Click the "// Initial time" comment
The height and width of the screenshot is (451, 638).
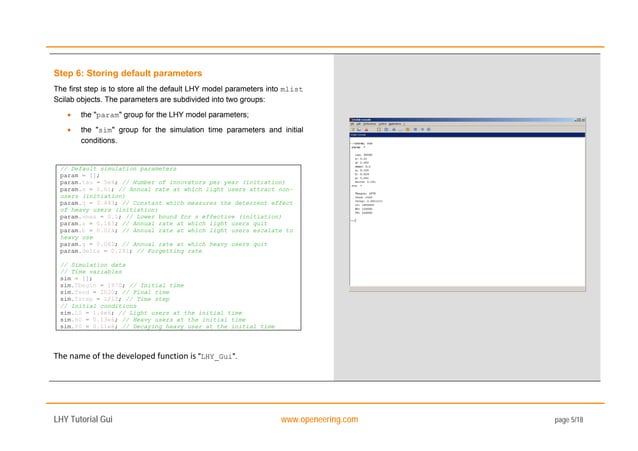click(x=157, y=285)
